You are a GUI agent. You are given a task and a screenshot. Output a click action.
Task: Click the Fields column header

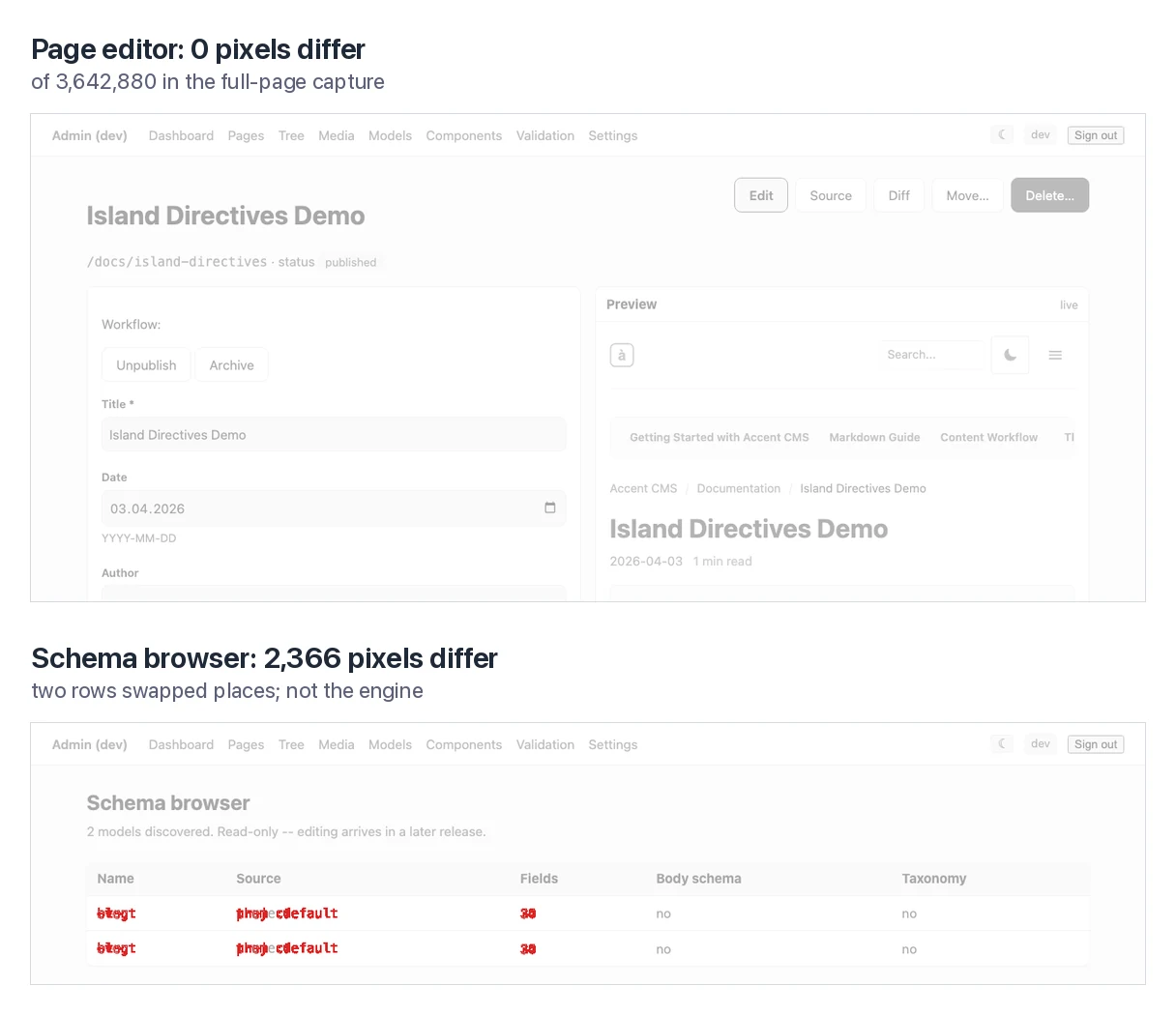pyautogui.click(x=539, y=879)
